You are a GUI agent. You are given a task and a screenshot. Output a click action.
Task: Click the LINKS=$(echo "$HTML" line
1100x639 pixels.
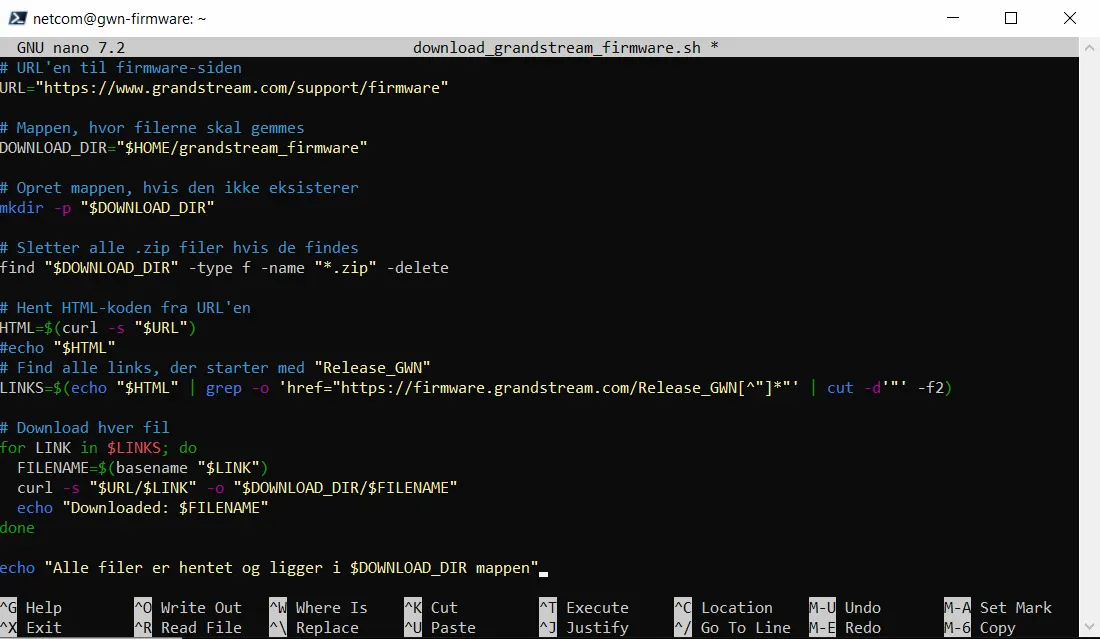[476, 388]
